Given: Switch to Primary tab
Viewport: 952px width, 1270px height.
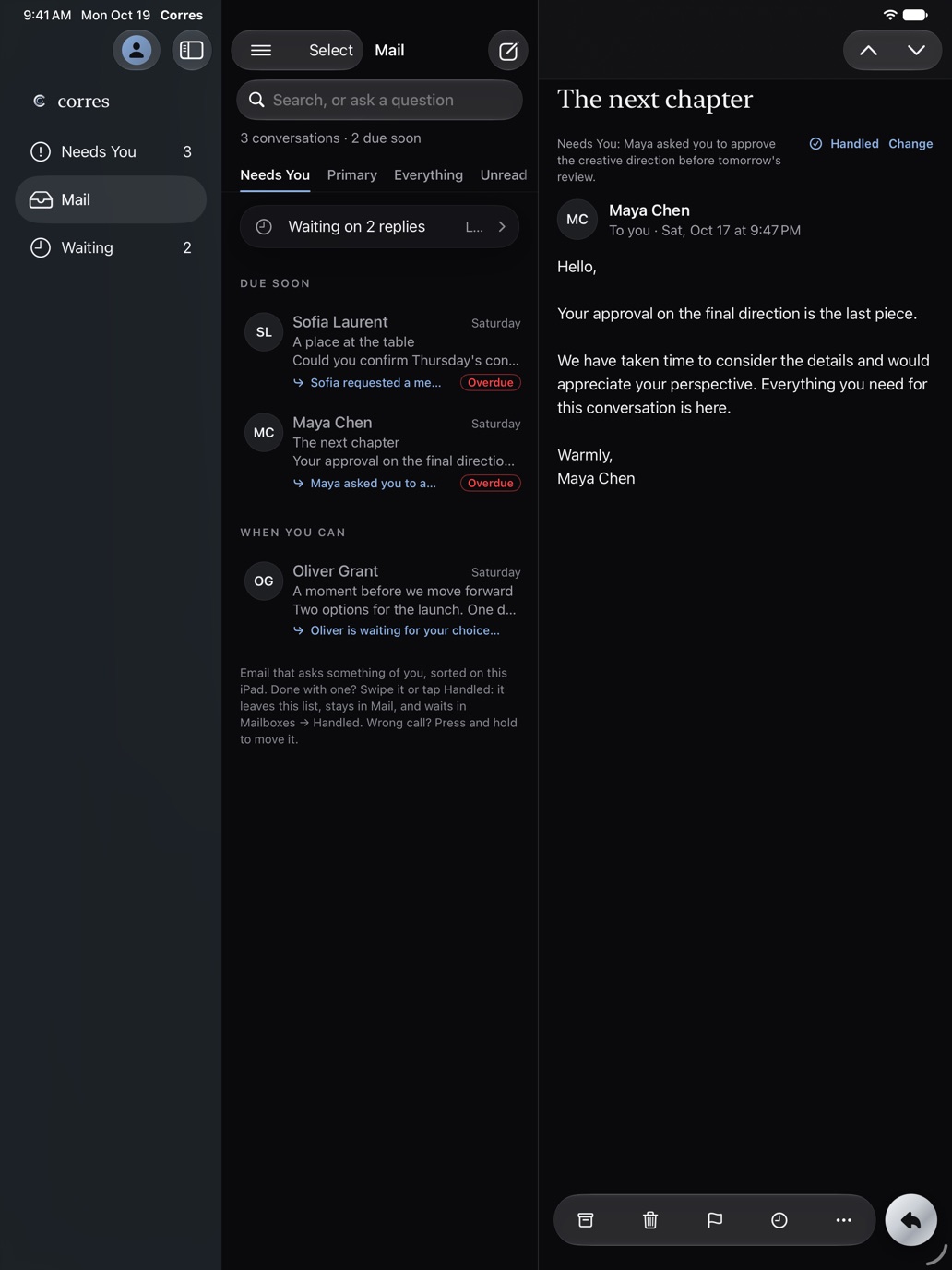Looking at the screenshot, I should coord(352,175).
